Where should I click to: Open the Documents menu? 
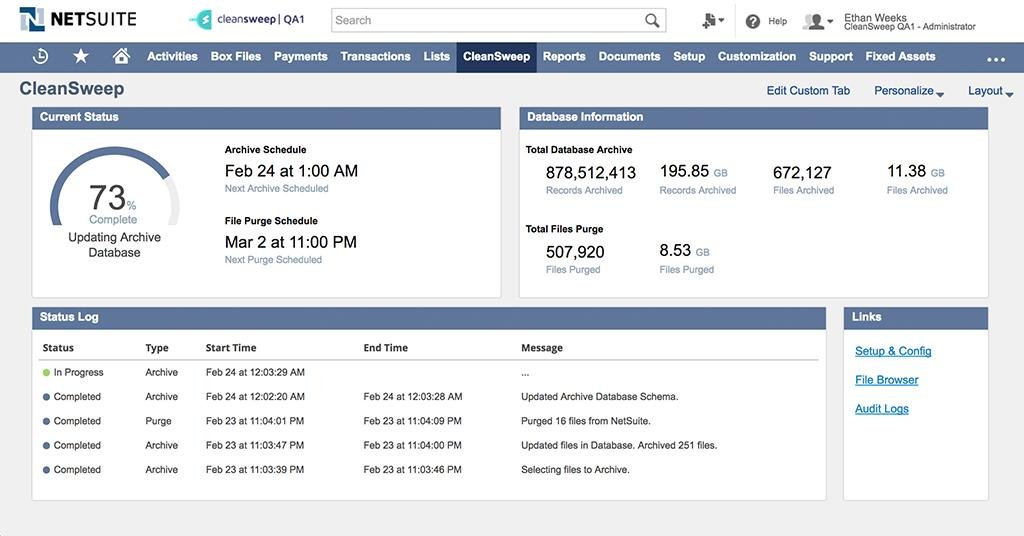(630, 57)
